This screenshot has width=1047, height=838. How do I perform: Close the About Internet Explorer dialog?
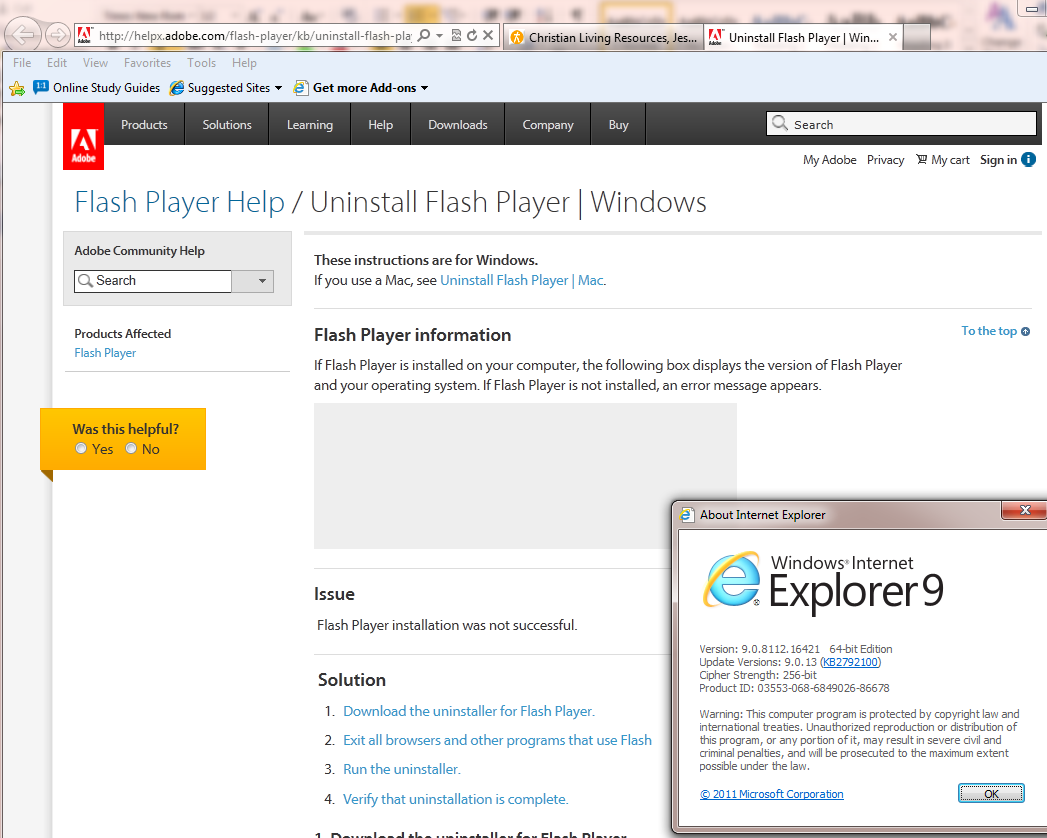point(1025,510)
